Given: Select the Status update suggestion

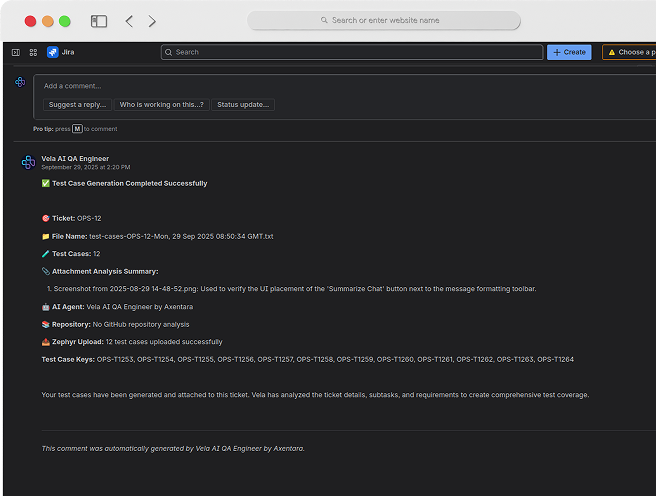Looking at the screenshot, I should 243,105.
